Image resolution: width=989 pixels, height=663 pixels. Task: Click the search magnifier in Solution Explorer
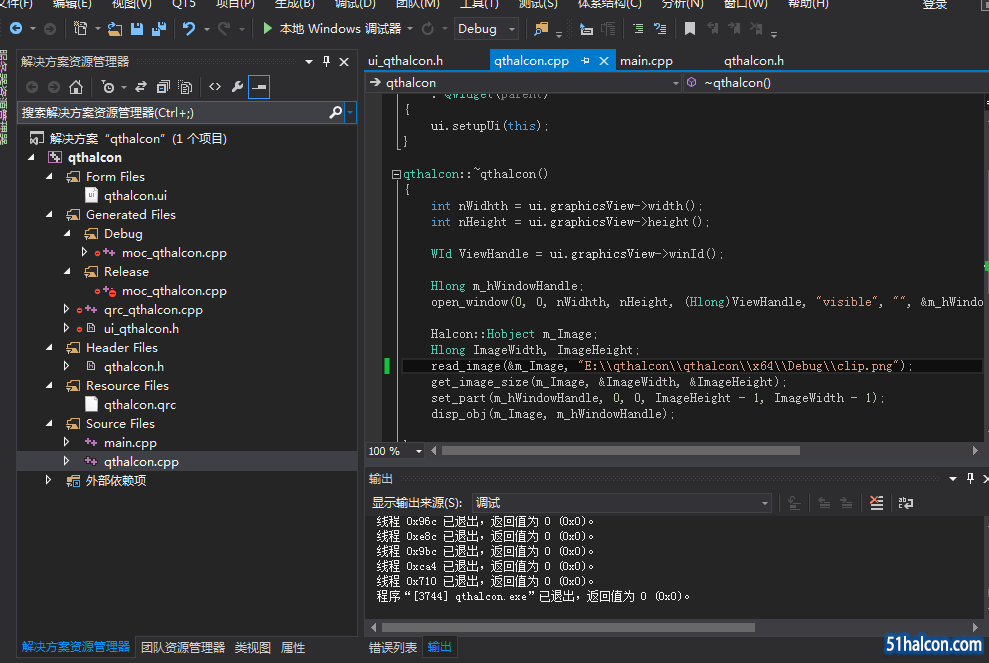(x=335, y=113)
